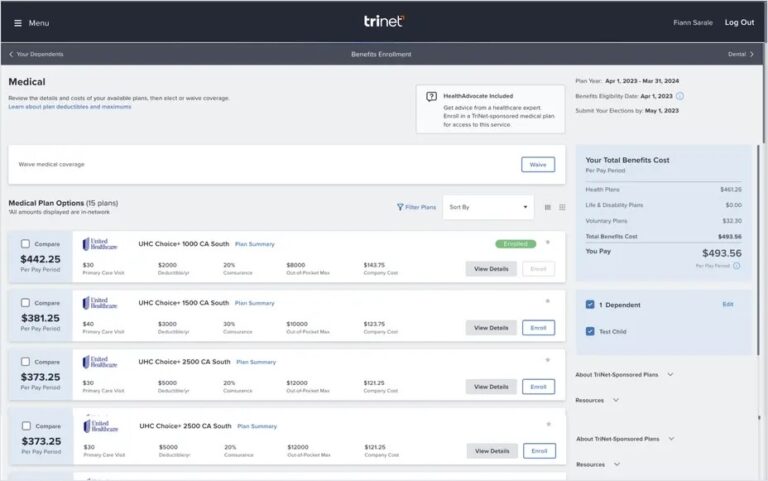Check Compare box for $442.25 plan
The width and height of the screenshot is (768, 481).
coord(26,244)
